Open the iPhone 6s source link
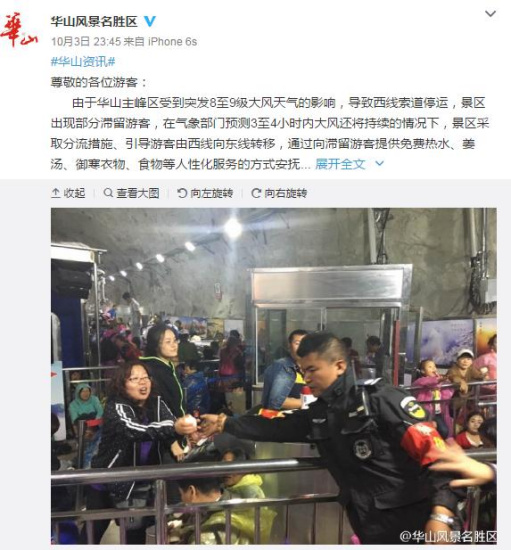This screenshot has height=550, width=511. (172, 42)
